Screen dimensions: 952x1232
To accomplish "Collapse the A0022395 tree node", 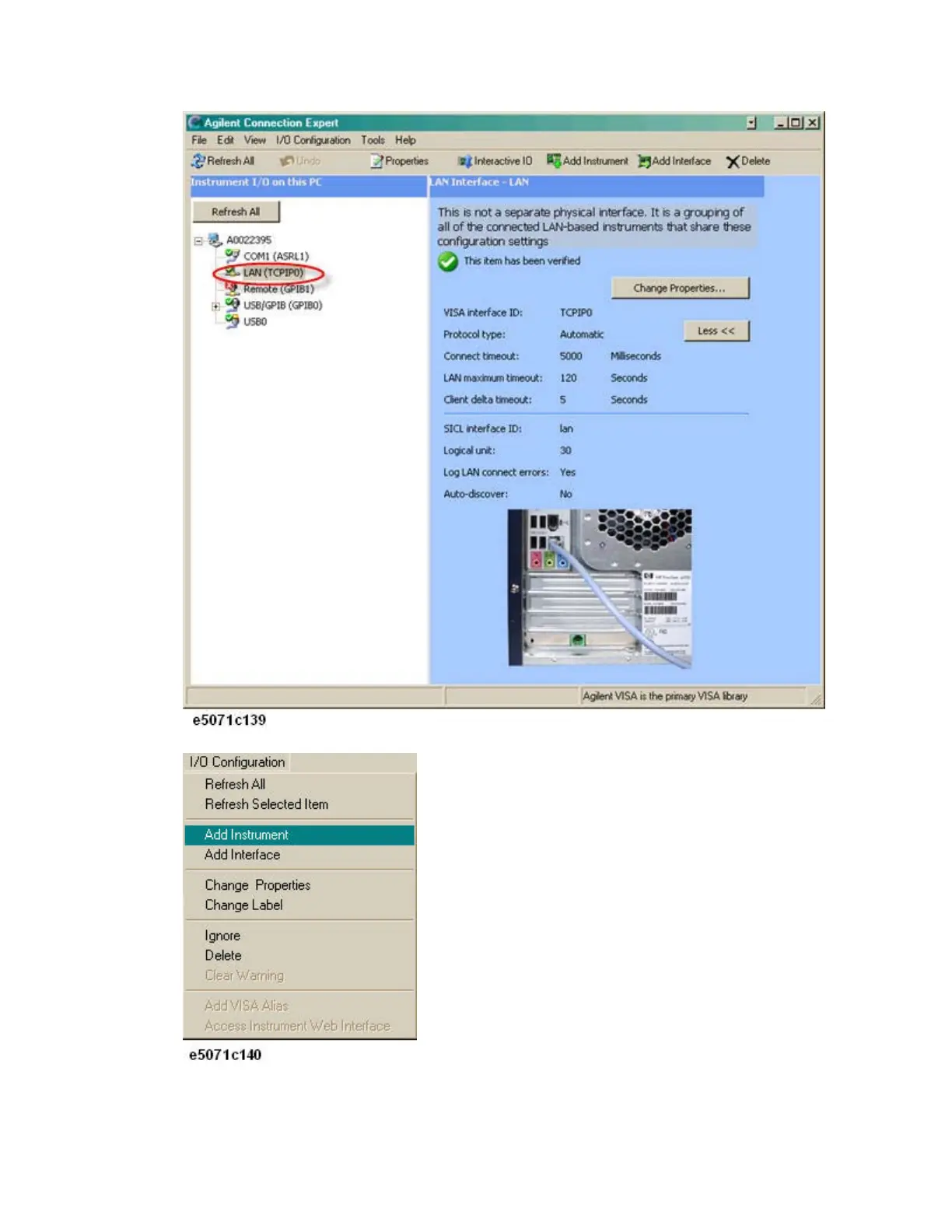I will coord(198,241).
